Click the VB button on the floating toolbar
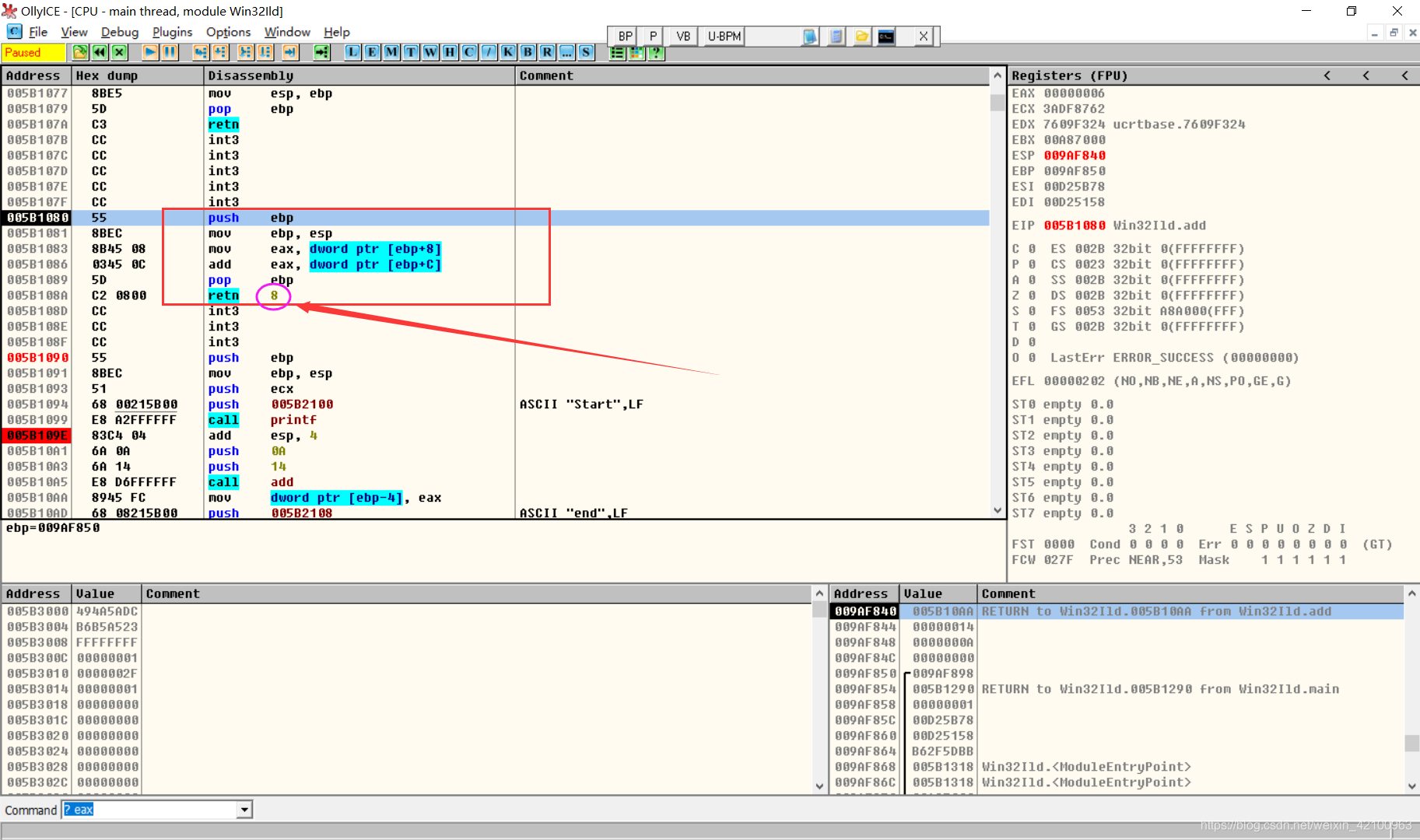The height and width of the screenshot is (840, 1420). (x=683, y=37)
